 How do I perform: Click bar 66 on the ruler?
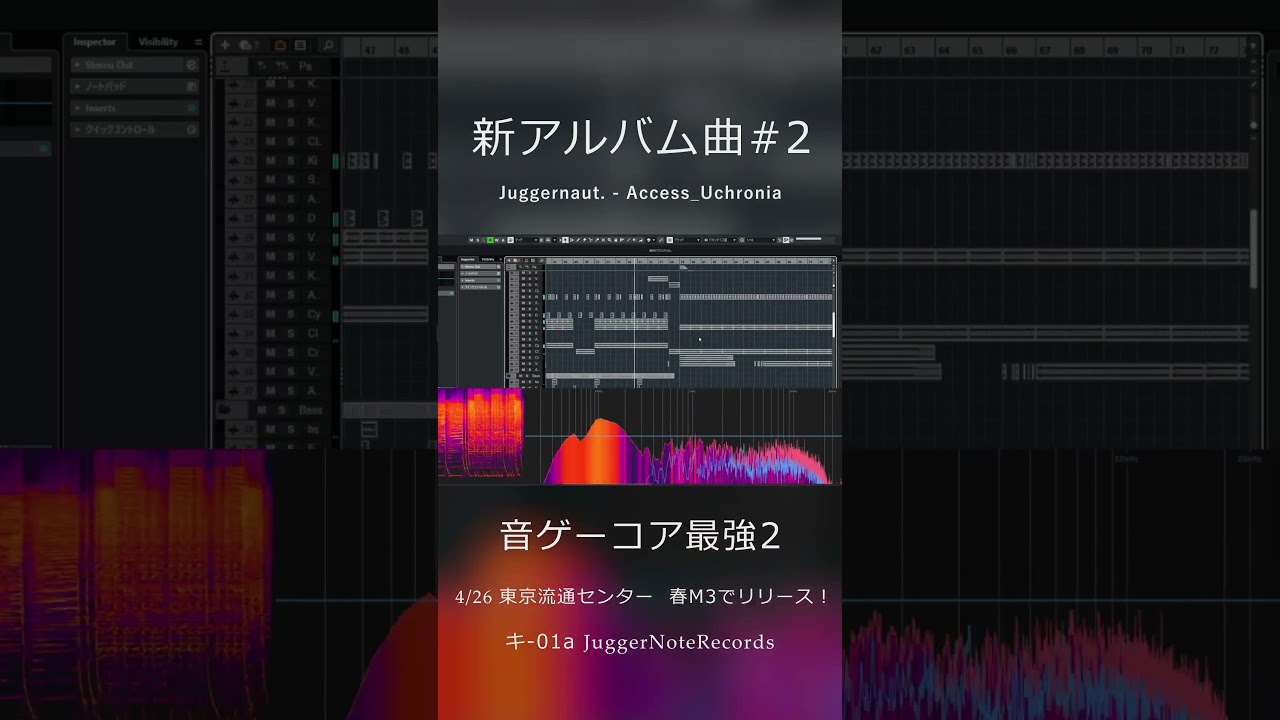[x=1011, y=50]
